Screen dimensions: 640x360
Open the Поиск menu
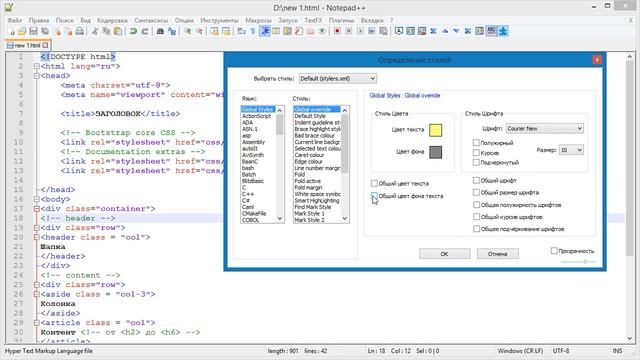click(x=64, y=20)
